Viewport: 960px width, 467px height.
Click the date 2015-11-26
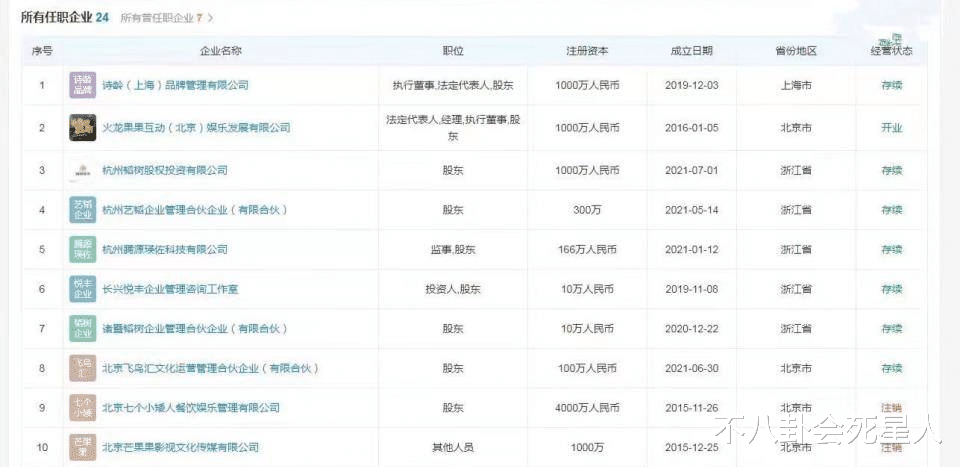click(691, 408)
